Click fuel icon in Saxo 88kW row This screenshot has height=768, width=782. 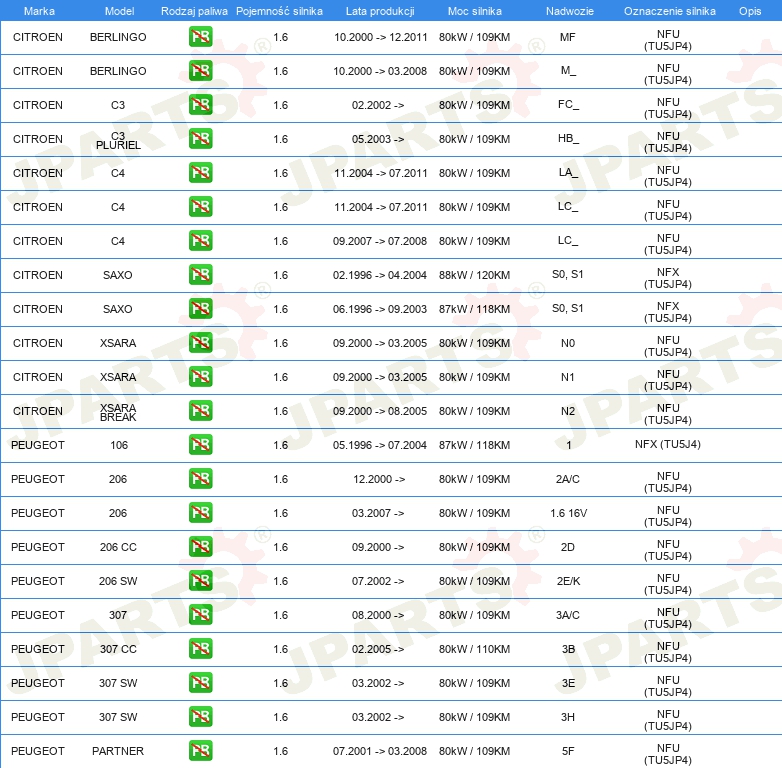pyautogui.click(x=200, y=274)
